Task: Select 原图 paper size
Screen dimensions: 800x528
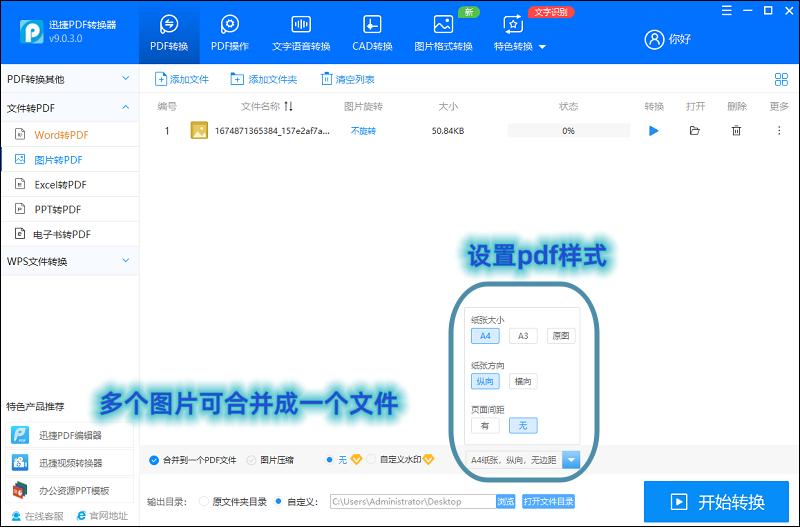Action: click(561, 336)
